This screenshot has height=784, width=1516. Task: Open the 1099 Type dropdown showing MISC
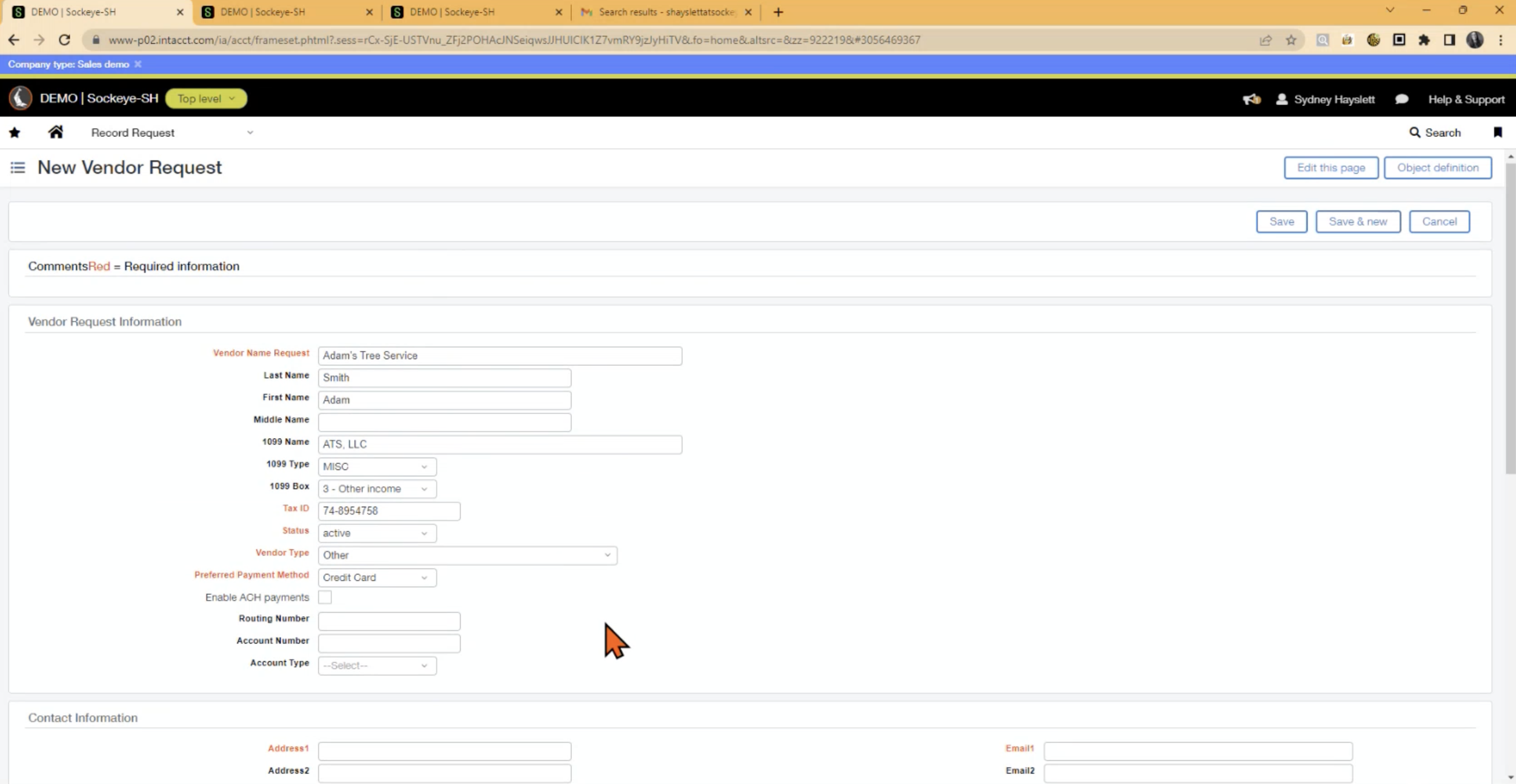coord(377,467)
